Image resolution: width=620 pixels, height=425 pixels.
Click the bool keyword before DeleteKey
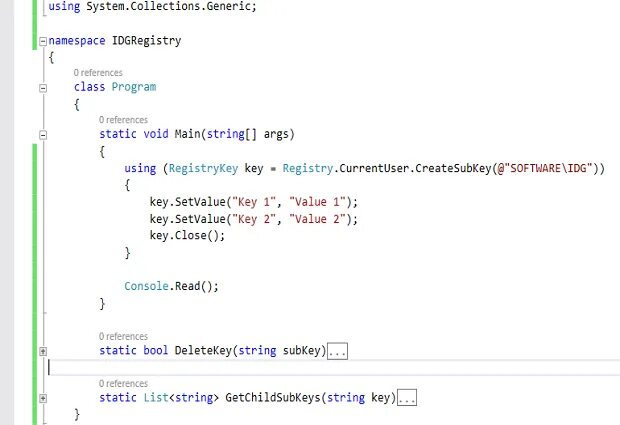click(x=156, y=350)
